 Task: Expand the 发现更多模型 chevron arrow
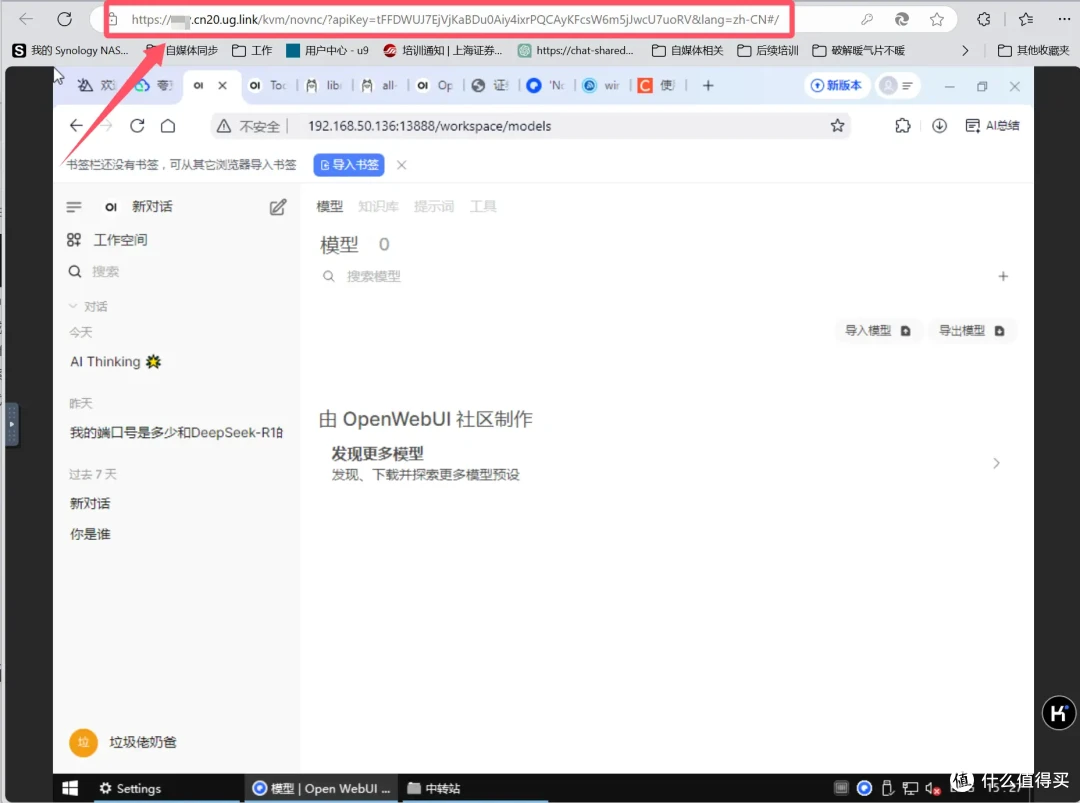pos(996,463)
